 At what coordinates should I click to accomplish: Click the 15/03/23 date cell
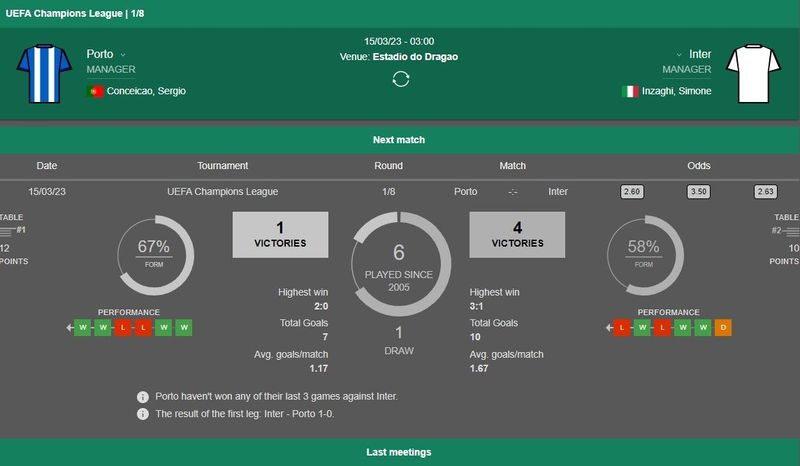point(47,192)
